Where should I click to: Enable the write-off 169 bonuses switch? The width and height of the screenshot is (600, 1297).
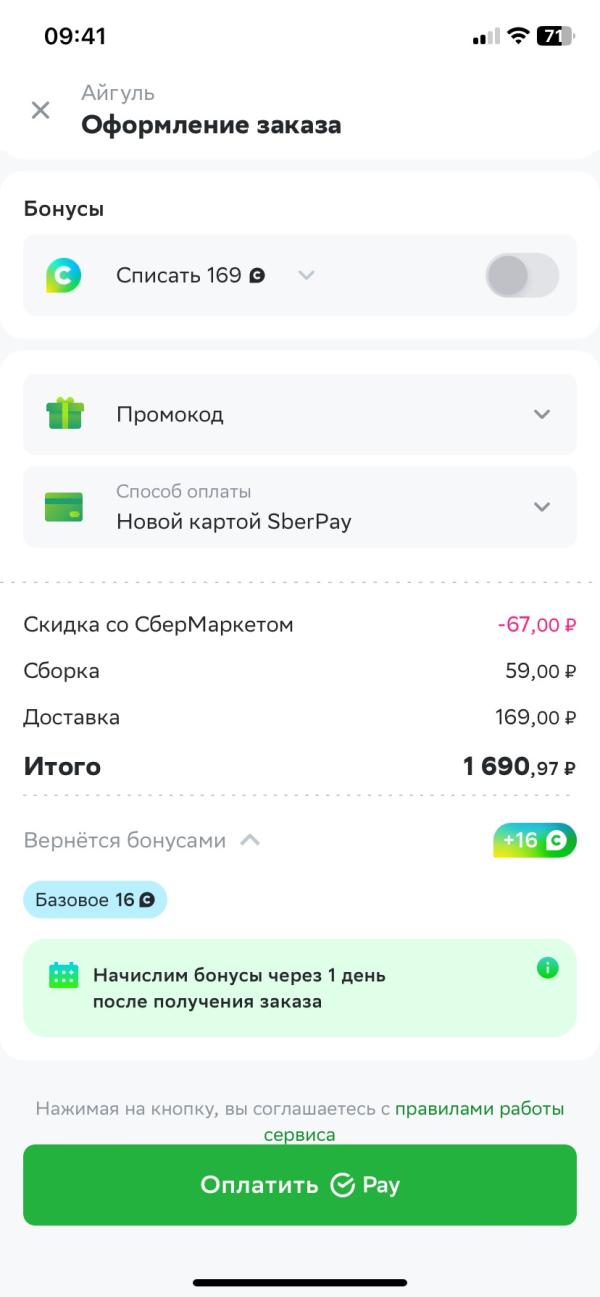pos(522,275)
